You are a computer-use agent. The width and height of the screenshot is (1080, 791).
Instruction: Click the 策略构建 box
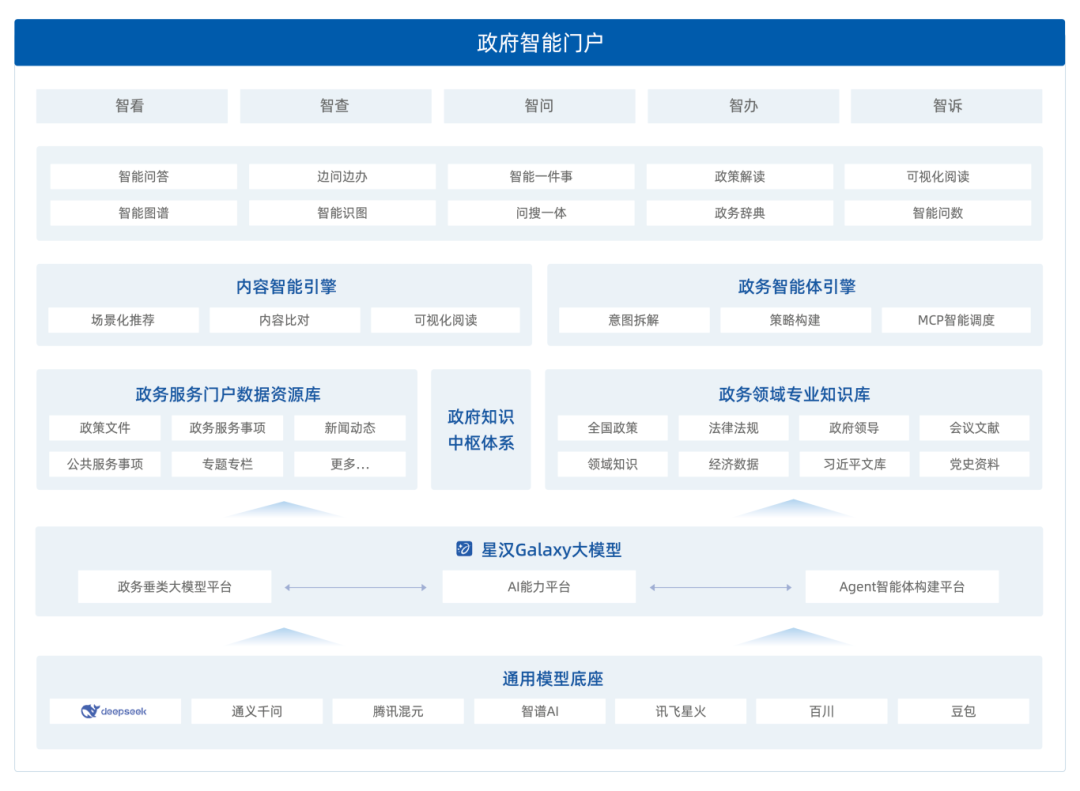(796, 320)
